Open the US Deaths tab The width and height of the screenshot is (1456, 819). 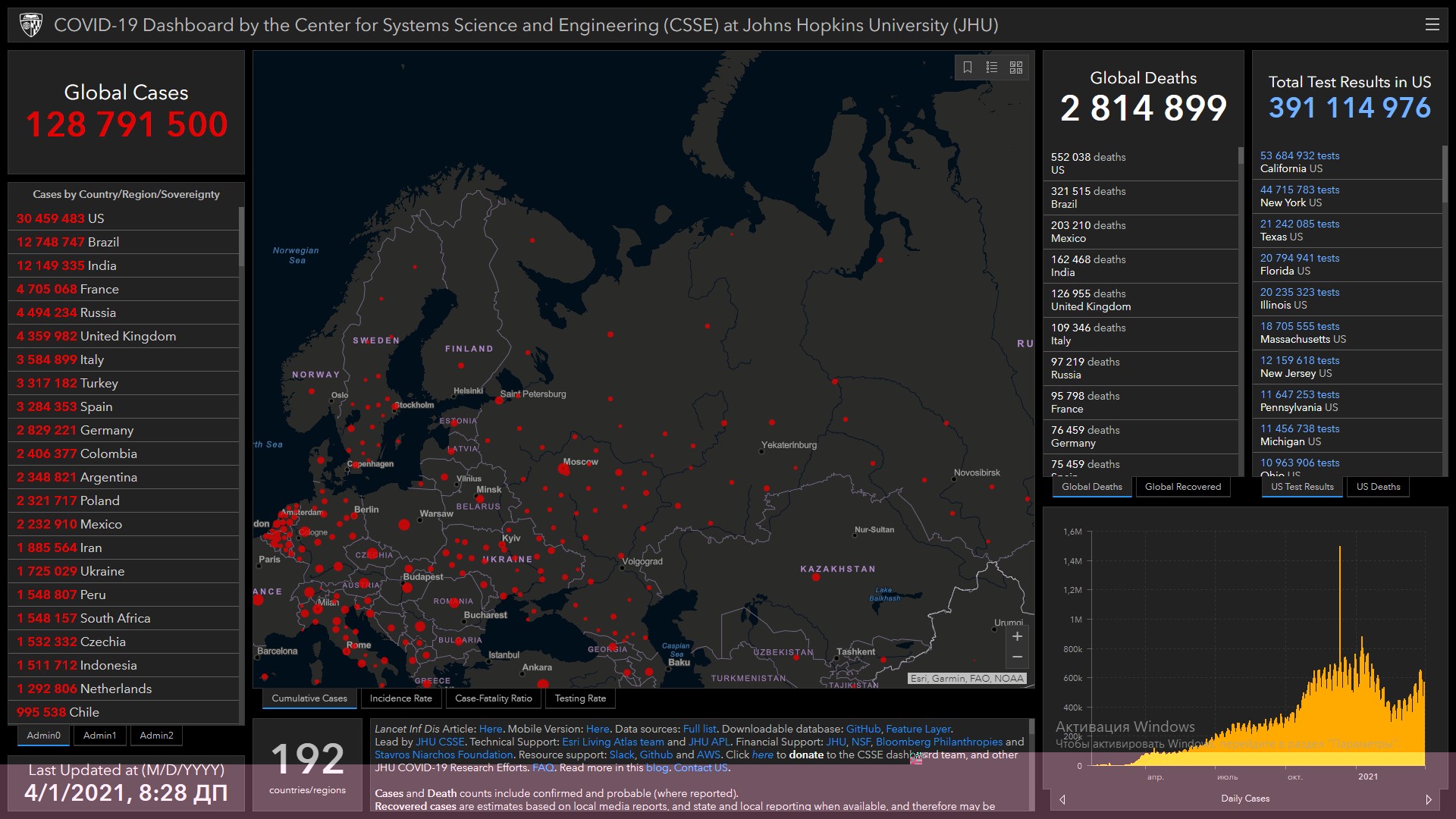coord(1378,487)
